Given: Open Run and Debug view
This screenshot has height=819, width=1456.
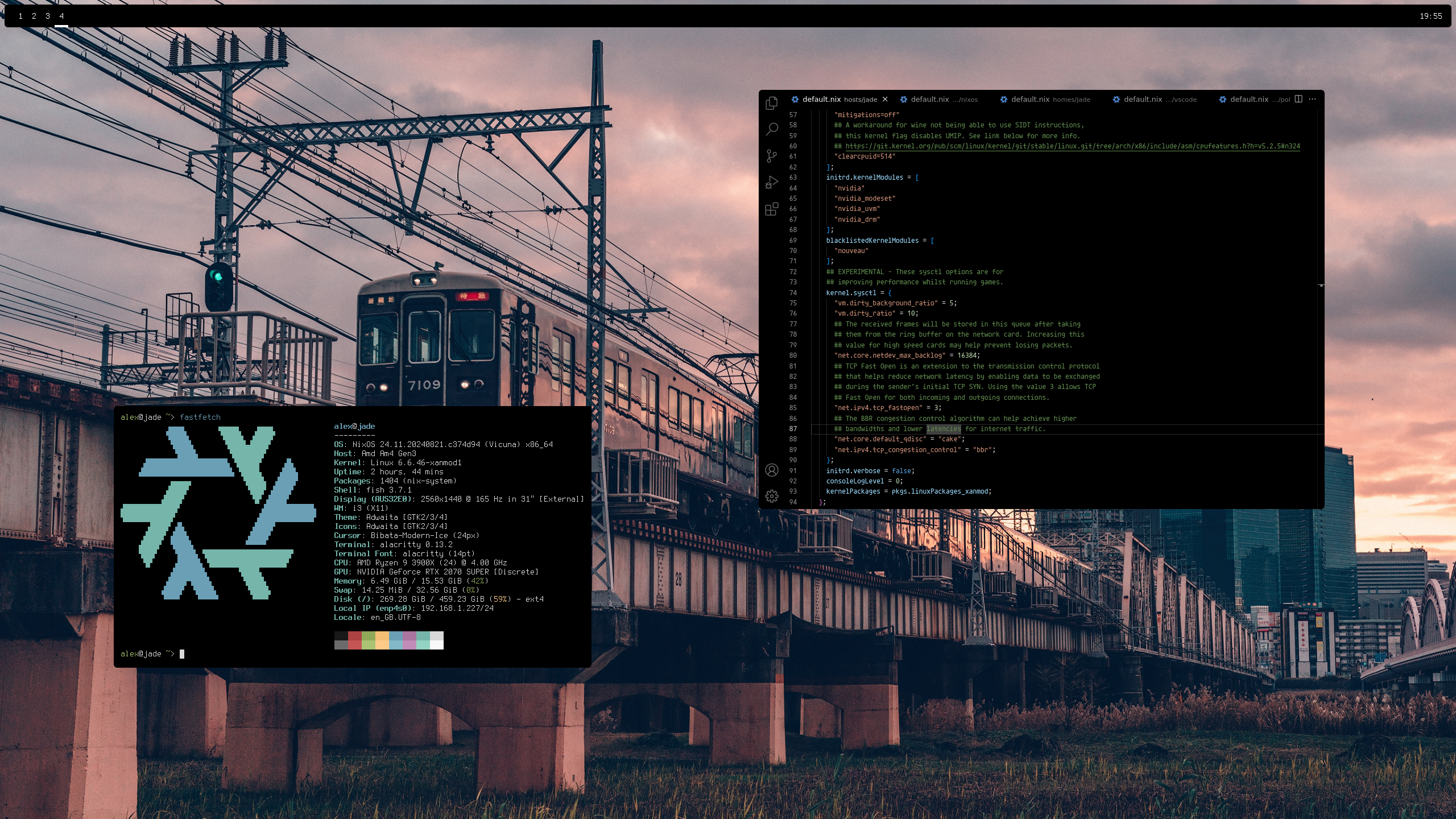Looking at the screenshot, I should [772, 183].
